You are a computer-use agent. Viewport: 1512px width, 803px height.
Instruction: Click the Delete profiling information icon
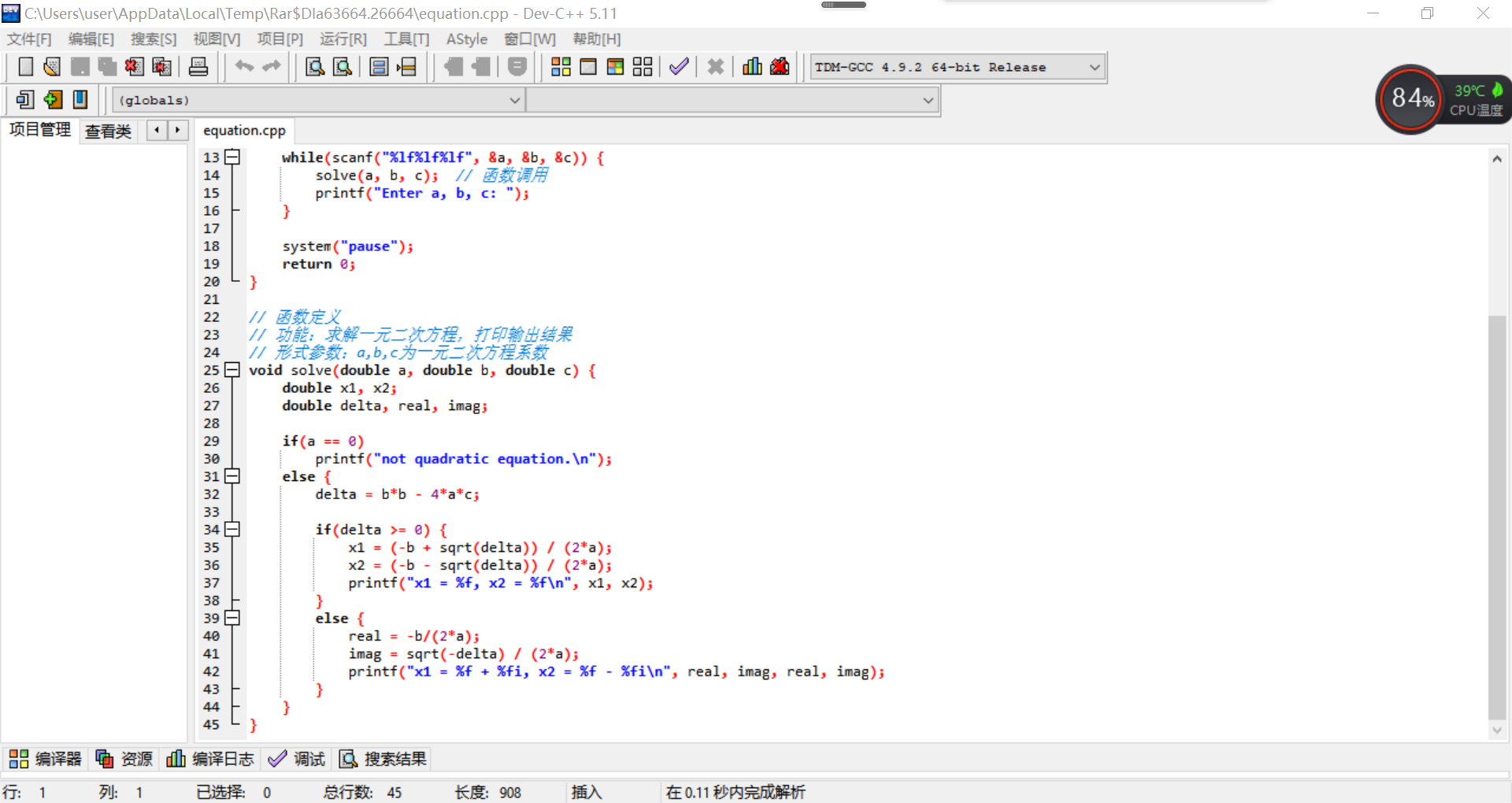780,67
